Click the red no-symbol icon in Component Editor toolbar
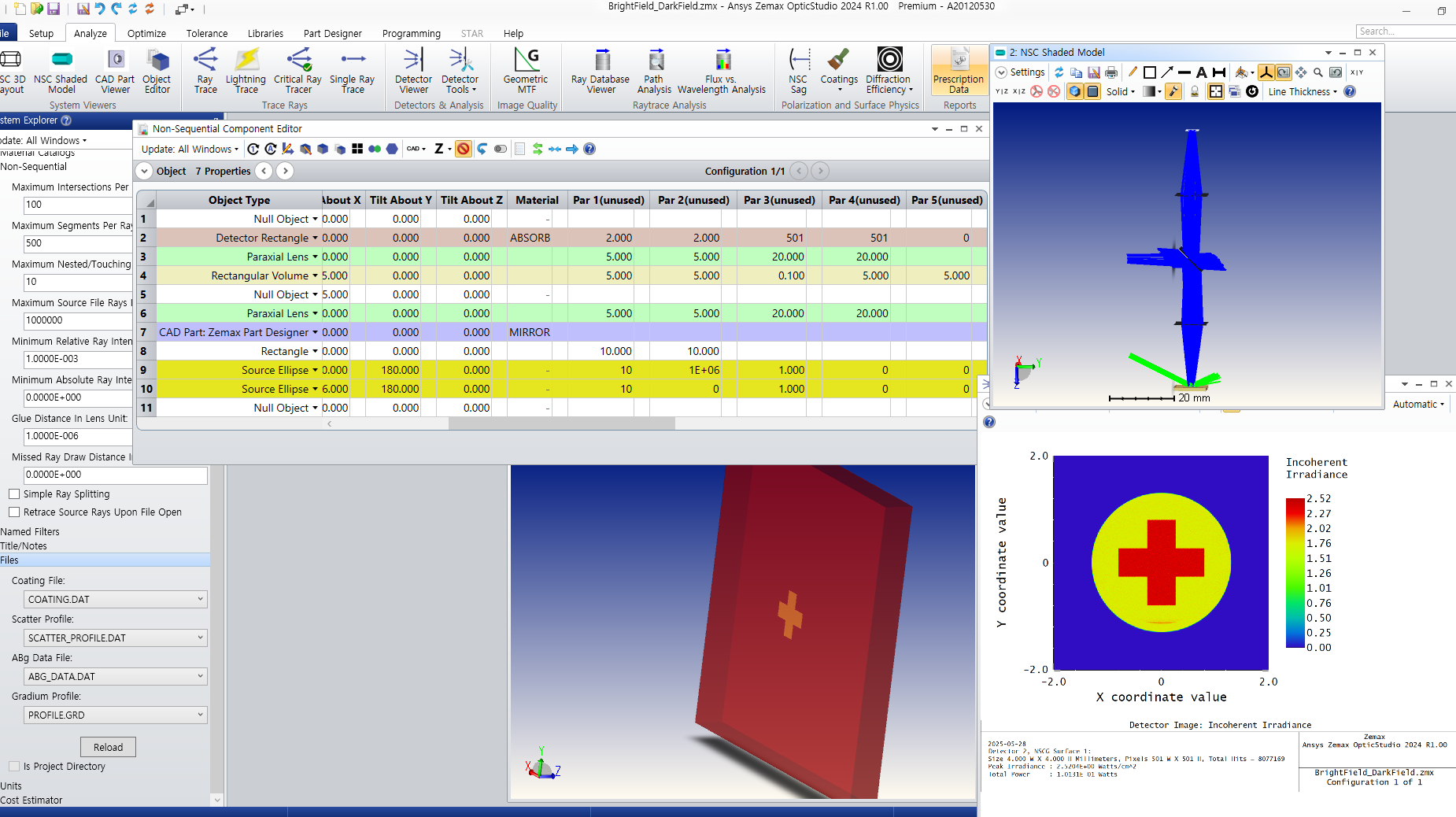The width and height of the screenshot is (1456, 817). click(x=464, y=149)
